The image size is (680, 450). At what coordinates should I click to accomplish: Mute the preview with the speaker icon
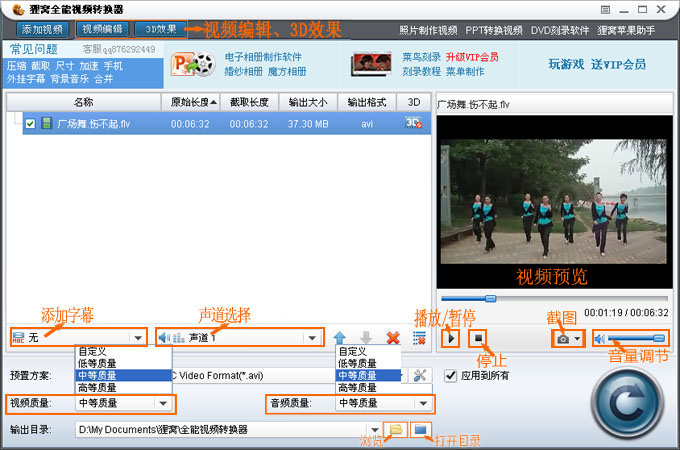599,339
